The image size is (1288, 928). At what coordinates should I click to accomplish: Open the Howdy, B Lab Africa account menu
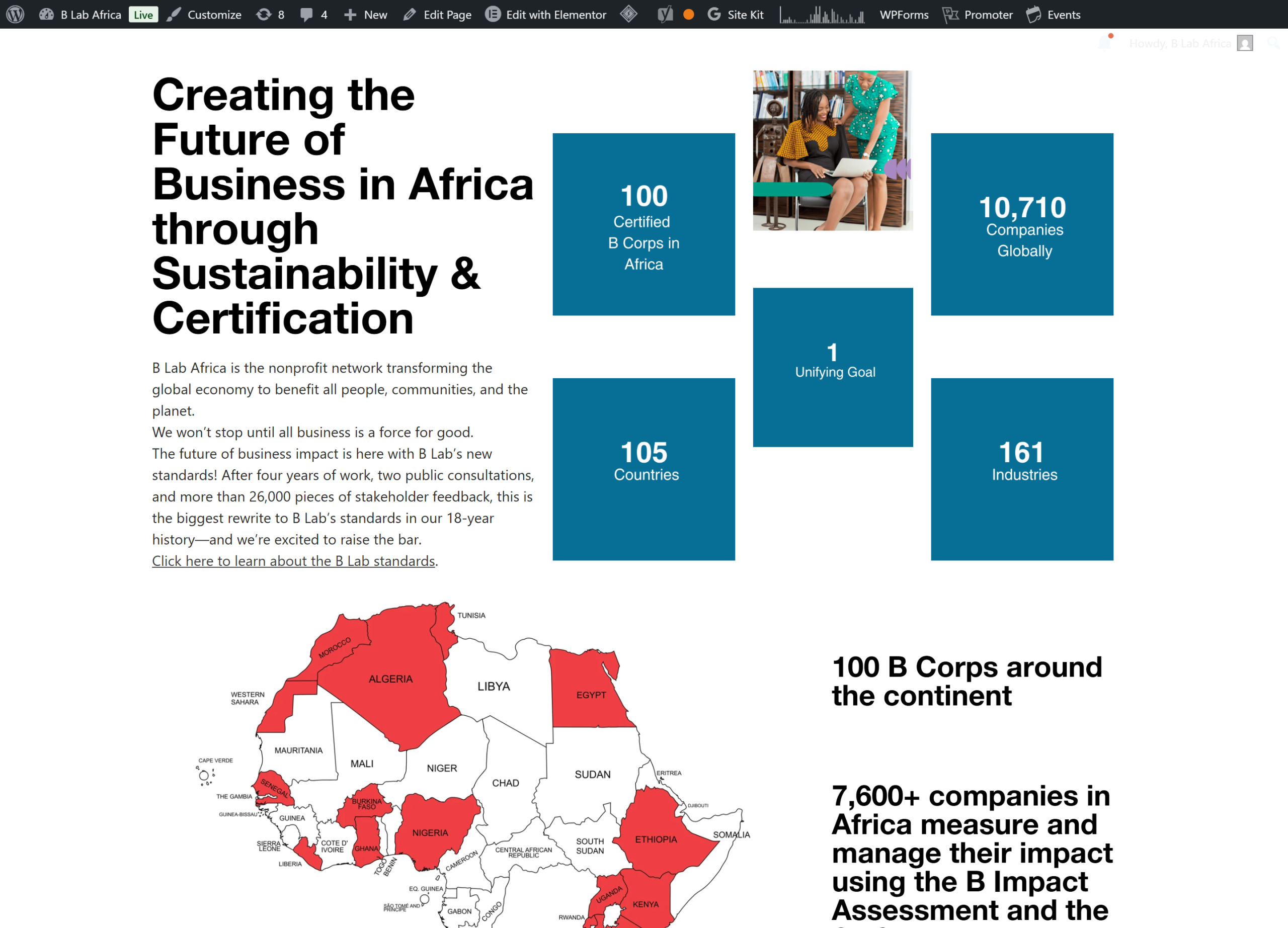(x=1191, y=43)
